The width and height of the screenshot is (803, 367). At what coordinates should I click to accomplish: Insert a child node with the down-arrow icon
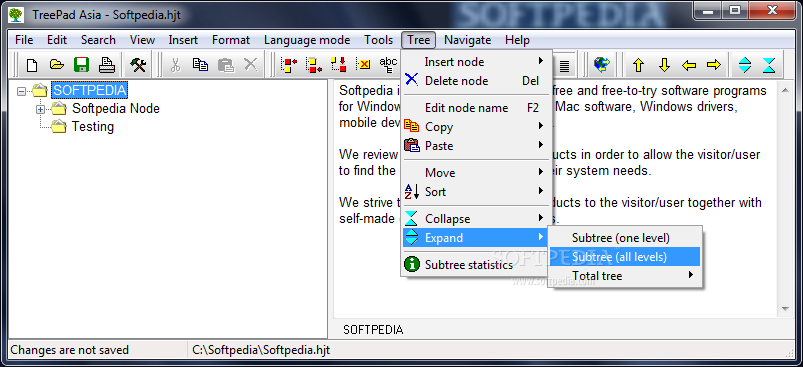pos(339,65)
